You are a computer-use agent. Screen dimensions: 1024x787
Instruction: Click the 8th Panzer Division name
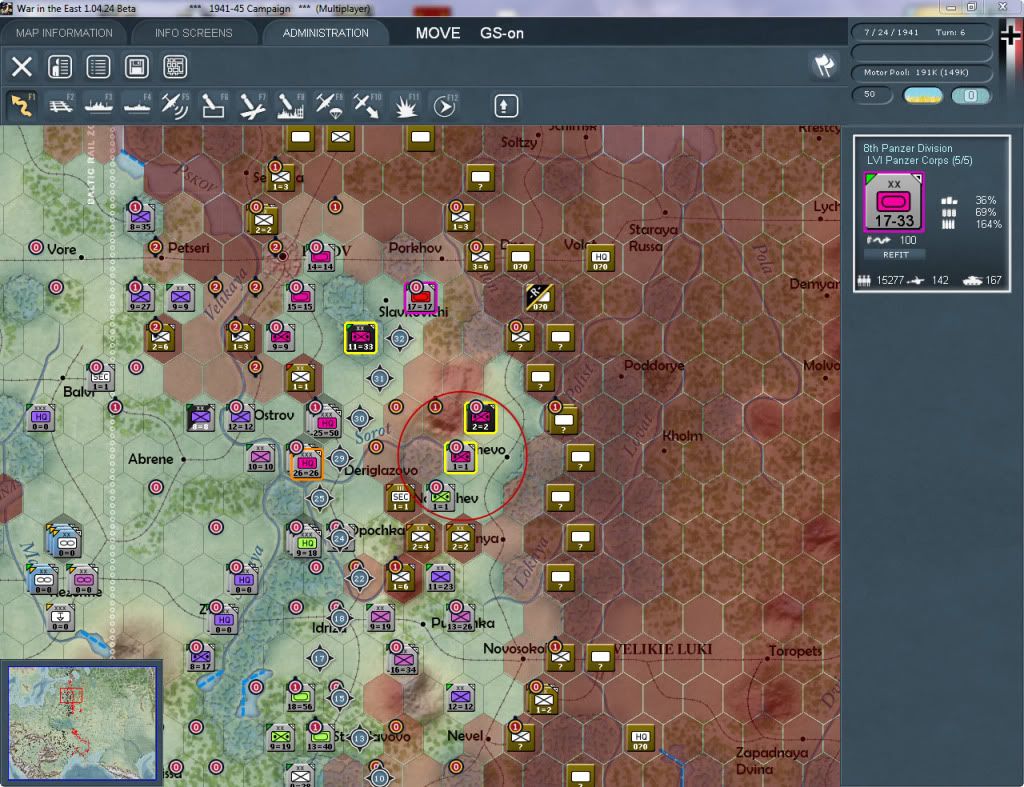pos(907,148)
